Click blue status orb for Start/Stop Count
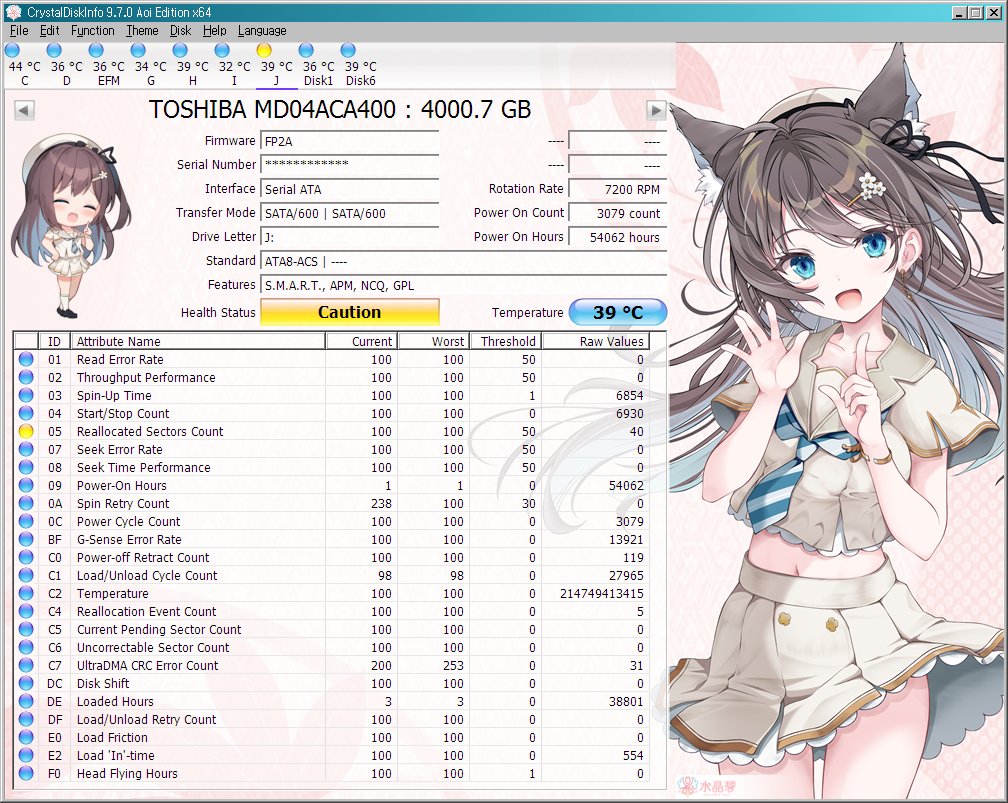The width and height of the screenshot is (1008, 803). pyautogui.click(x=26, y=413)
